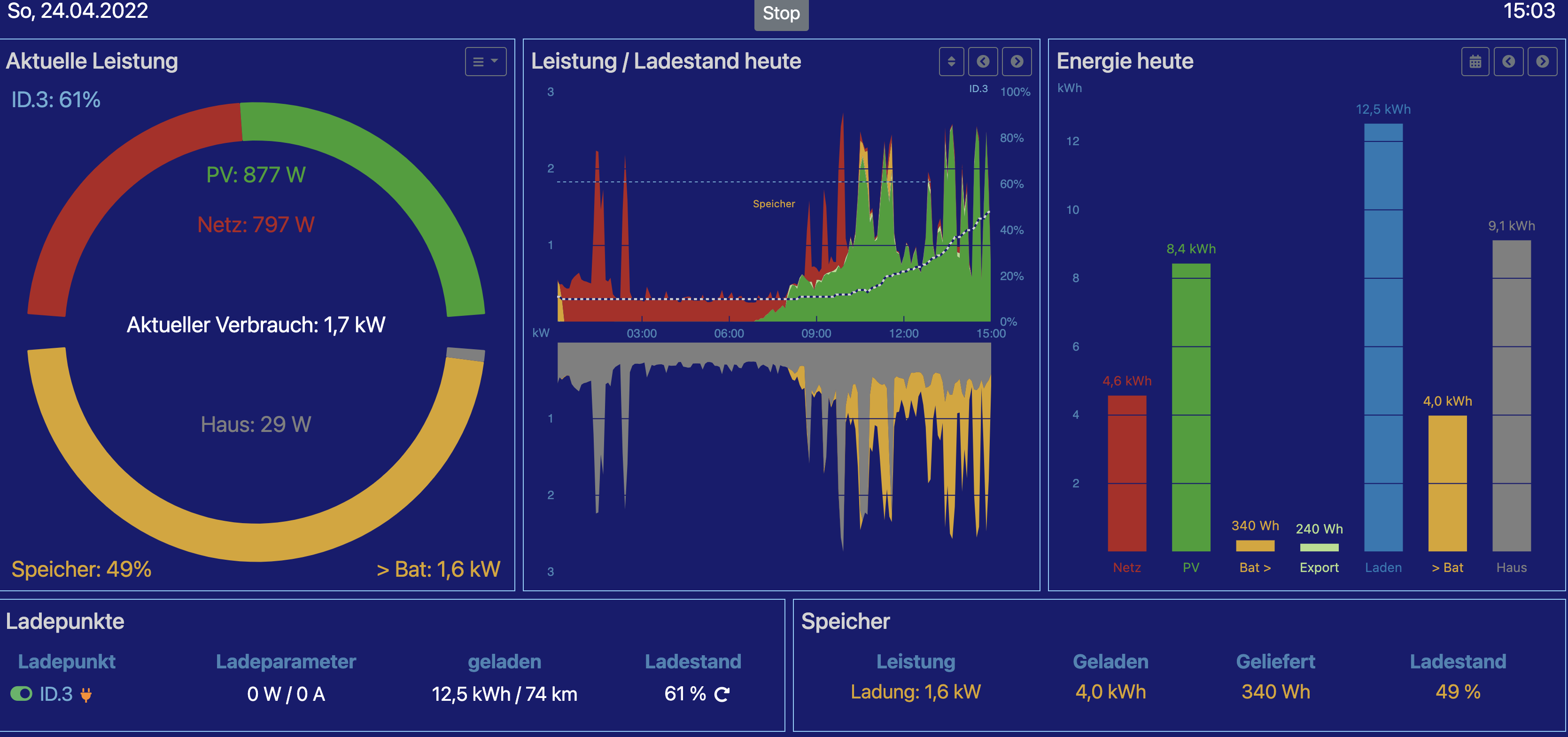Click the green PV bar
The width and height of the screenshot is (1568, 737).
point(1191,408)
